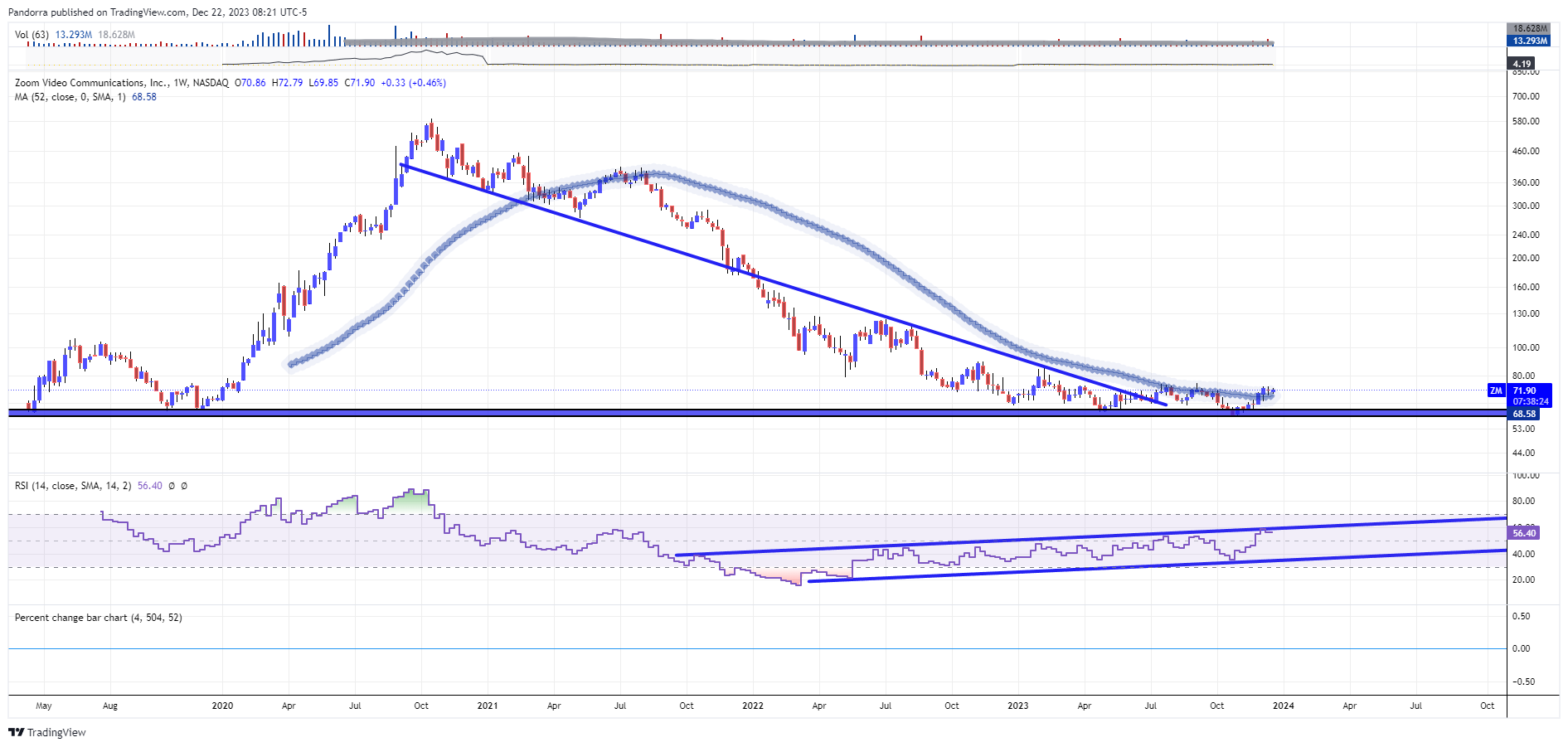This screenshot has width=1568, height=747.
Task: Select the Zoom Video Communications, Inc. symbol title
Action: 93,83
